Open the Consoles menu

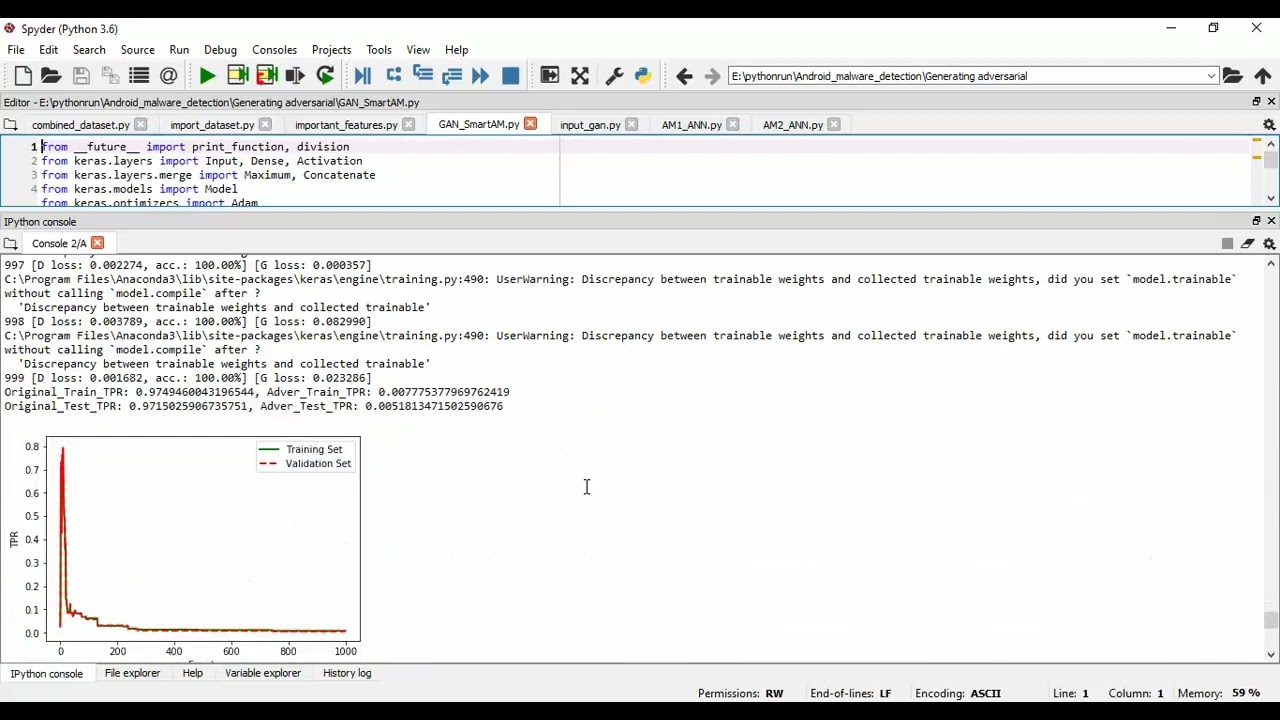(x=274, y=49)
